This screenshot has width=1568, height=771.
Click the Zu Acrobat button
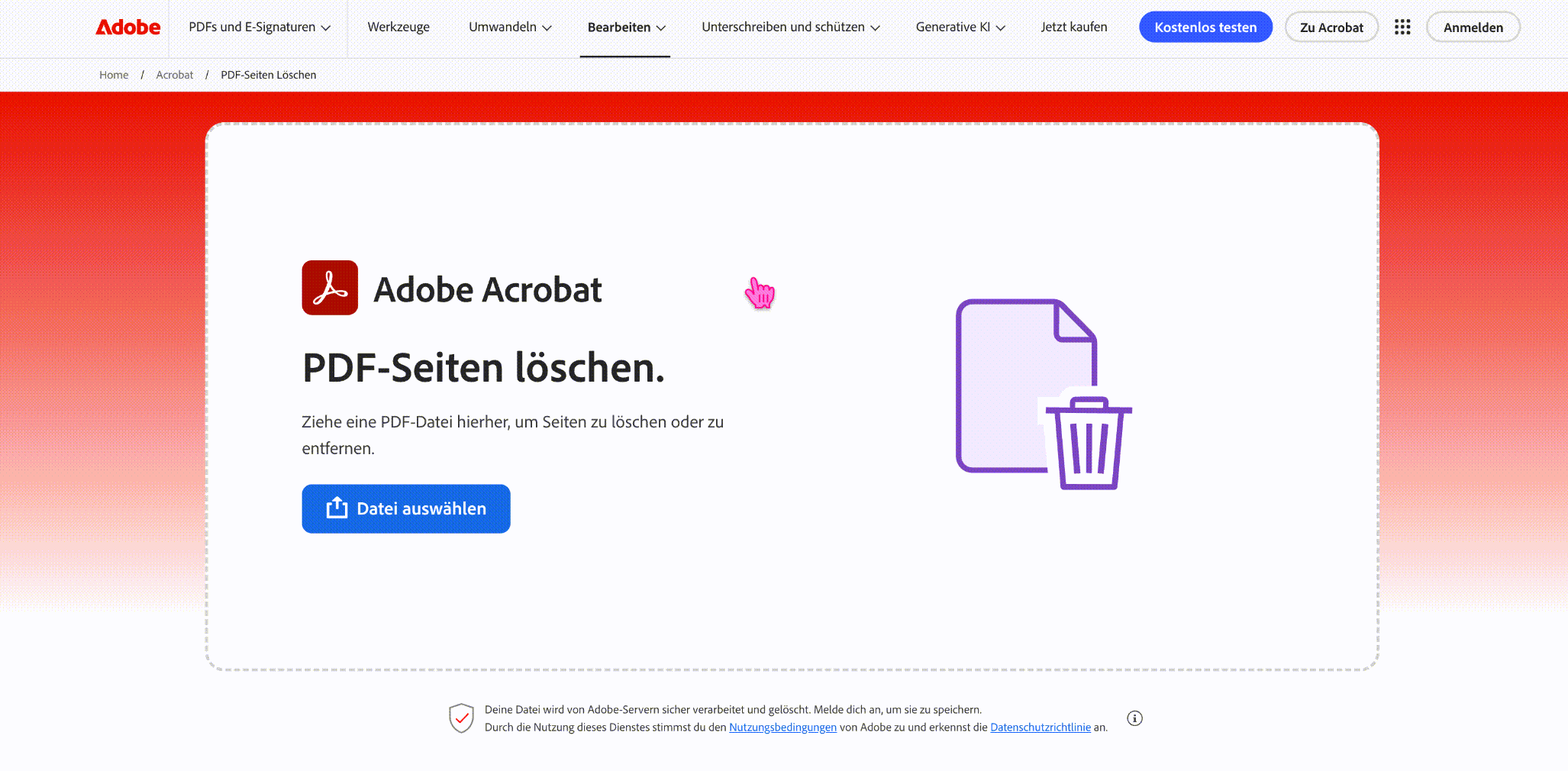point(1331,27)
